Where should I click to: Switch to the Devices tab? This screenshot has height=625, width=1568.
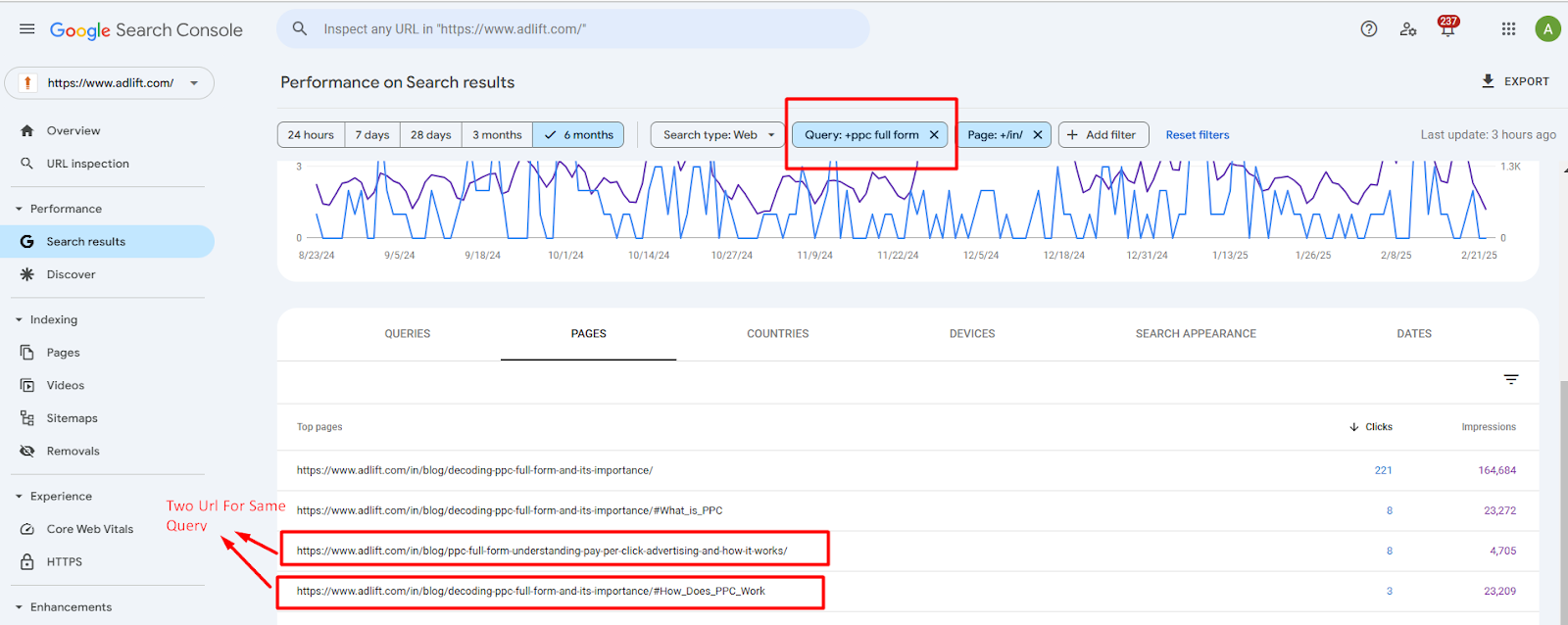(x=972, y=334)
